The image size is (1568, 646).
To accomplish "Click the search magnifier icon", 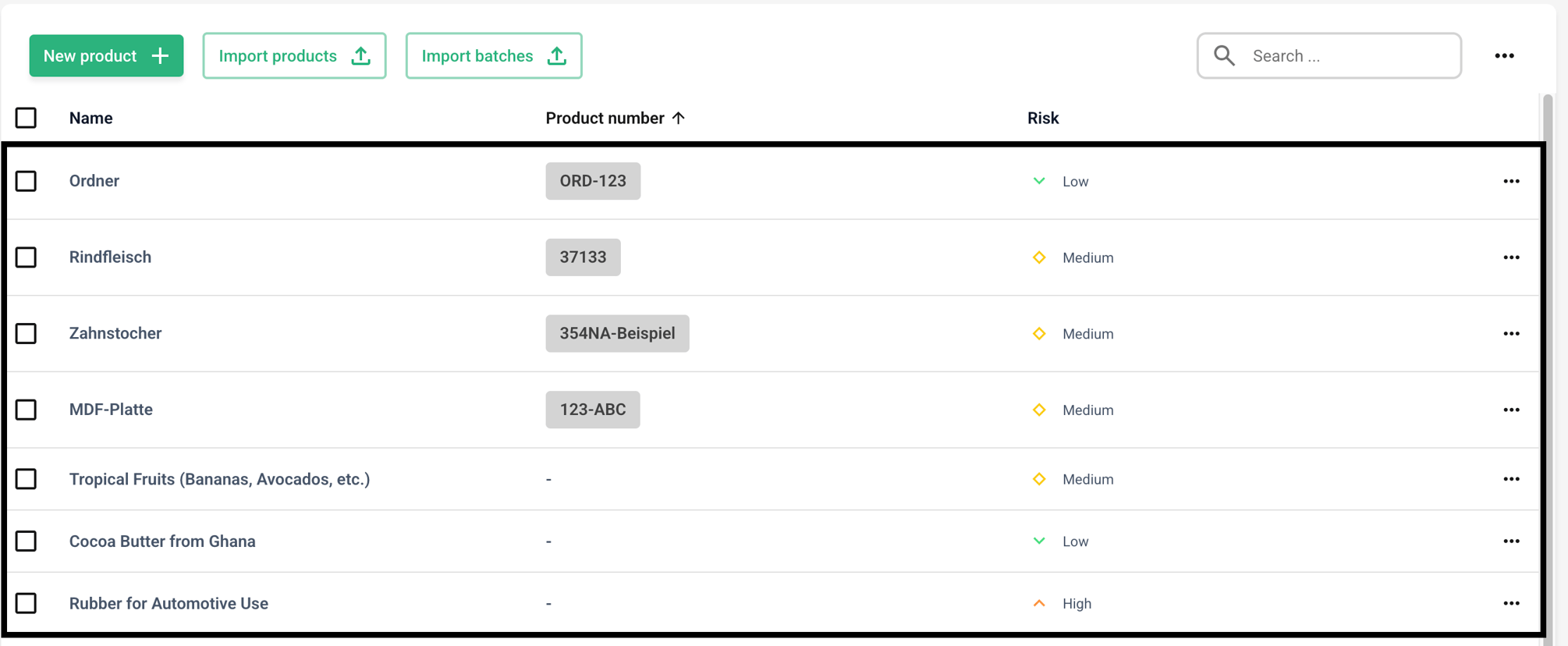I will pos(1224,55).
